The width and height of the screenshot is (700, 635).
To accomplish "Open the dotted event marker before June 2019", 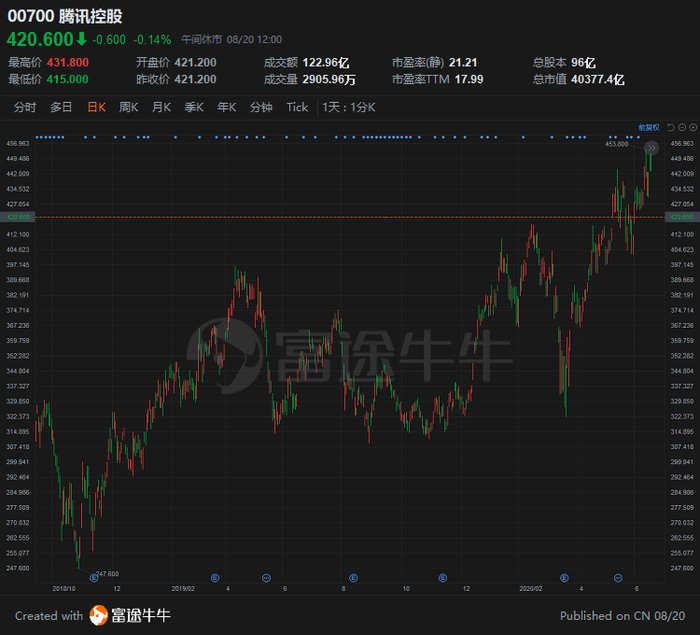I will pos(266,578).
